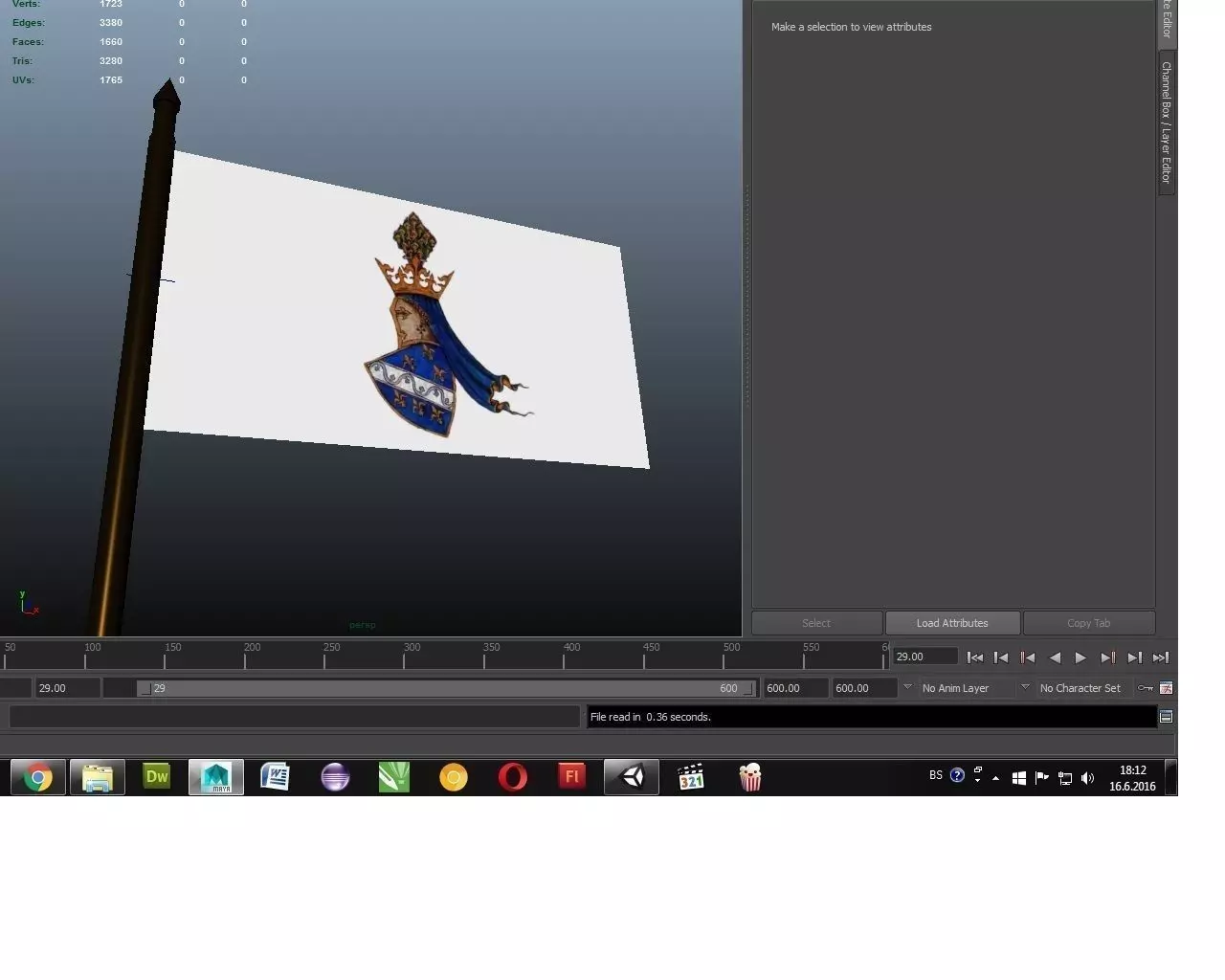
Task: Step forward to next keyframe
Action: 1107,657
